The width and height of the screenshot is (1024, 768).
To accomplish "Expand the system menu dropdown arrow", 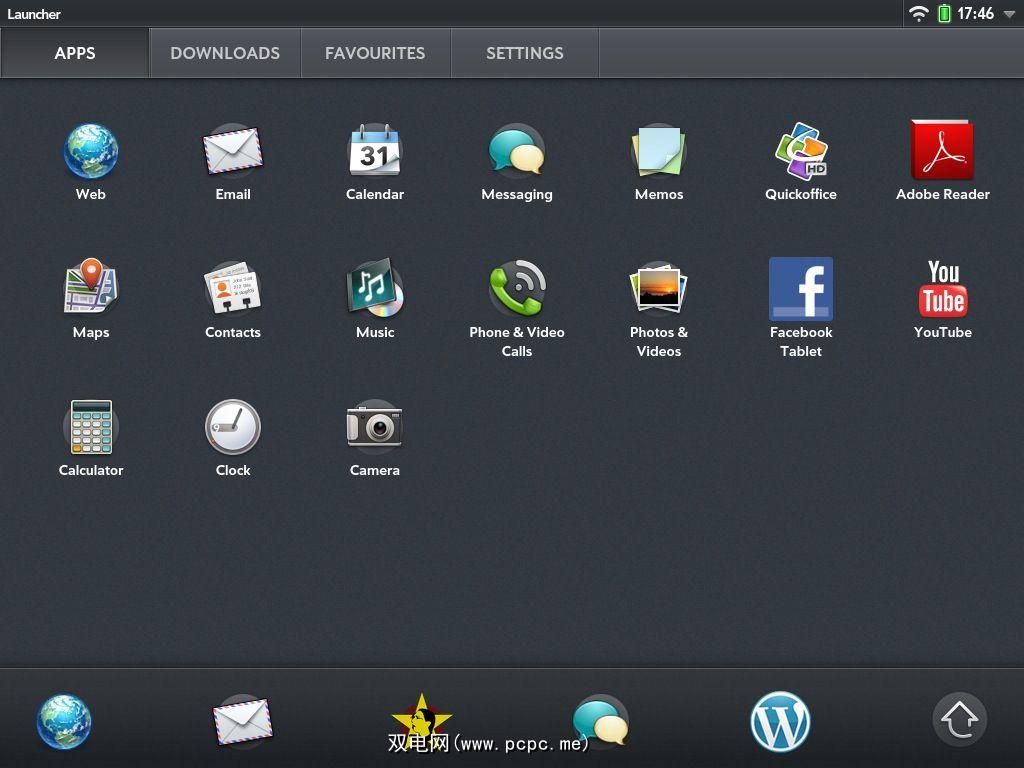I will pos(1010,14).
